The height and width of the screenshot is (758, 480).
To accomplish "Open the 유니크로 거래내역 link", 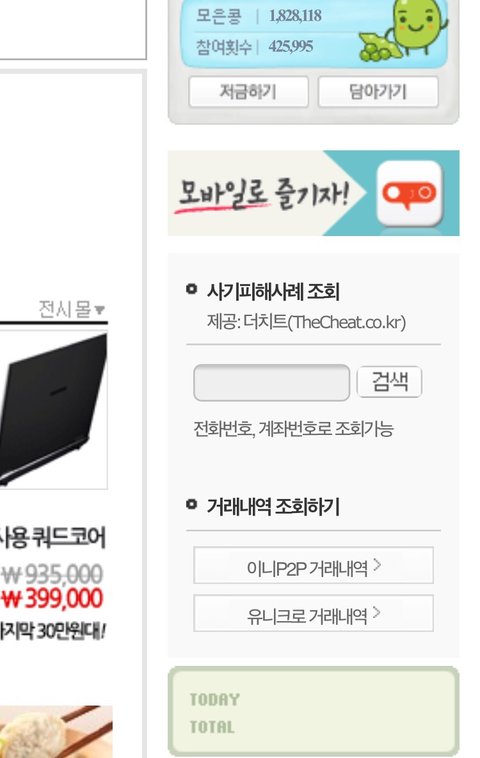I will [x=313, y=613].
